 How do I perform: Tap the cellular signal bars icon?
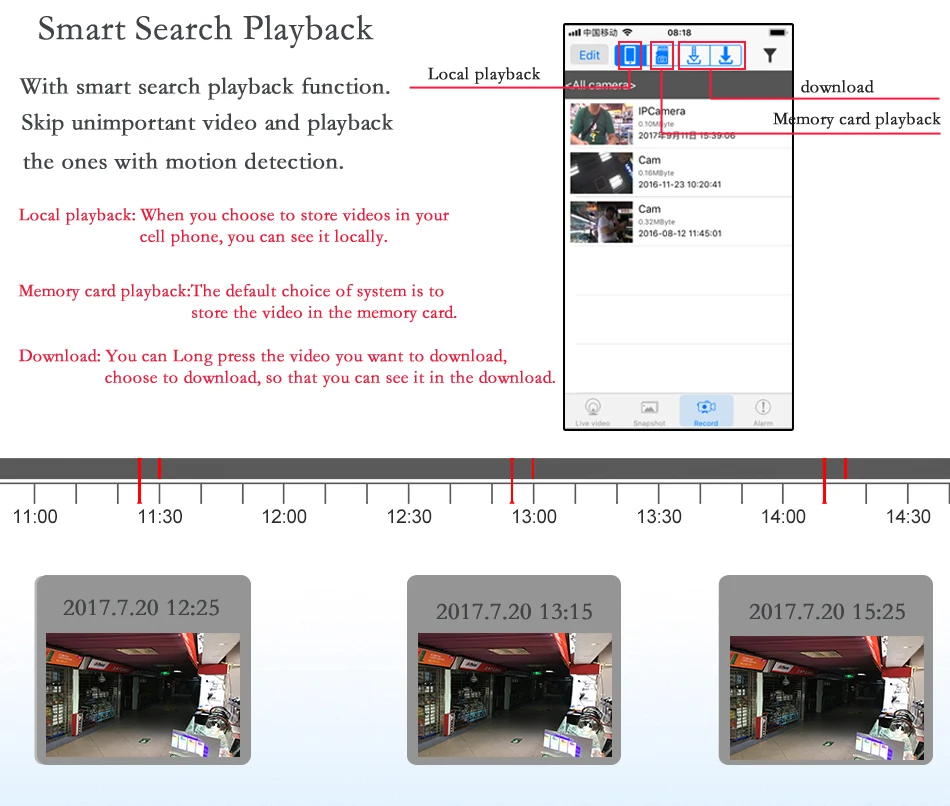[574, 32]
